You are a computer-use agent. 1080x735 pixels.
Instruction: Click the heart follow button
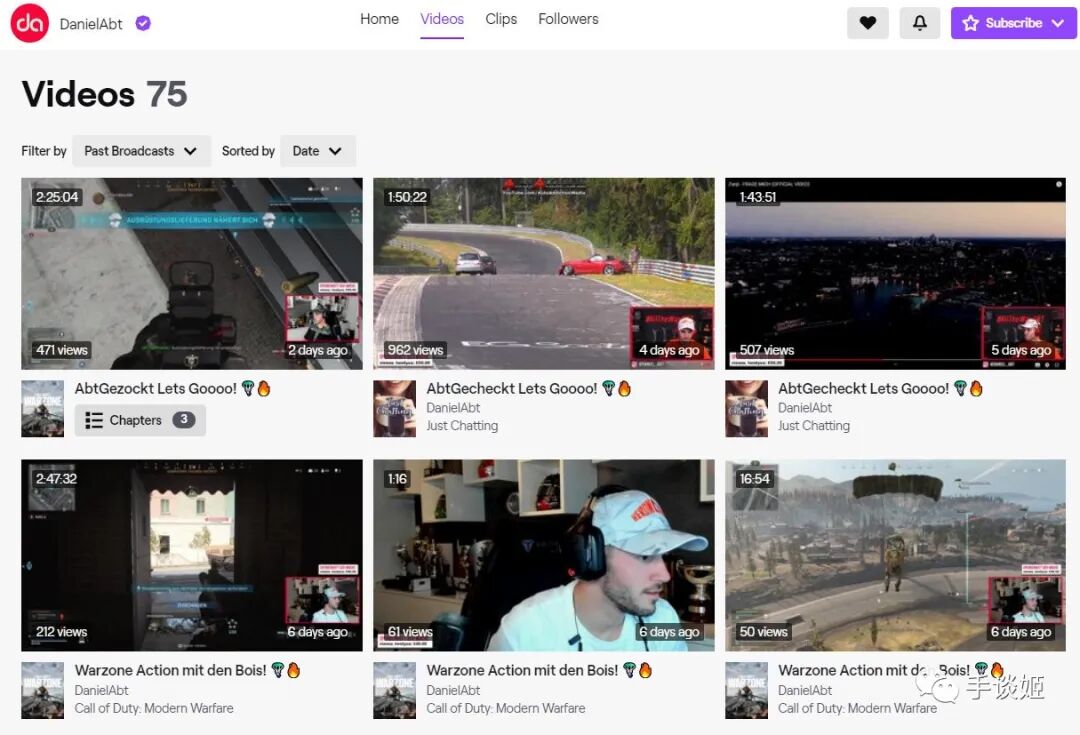[867, 23]
